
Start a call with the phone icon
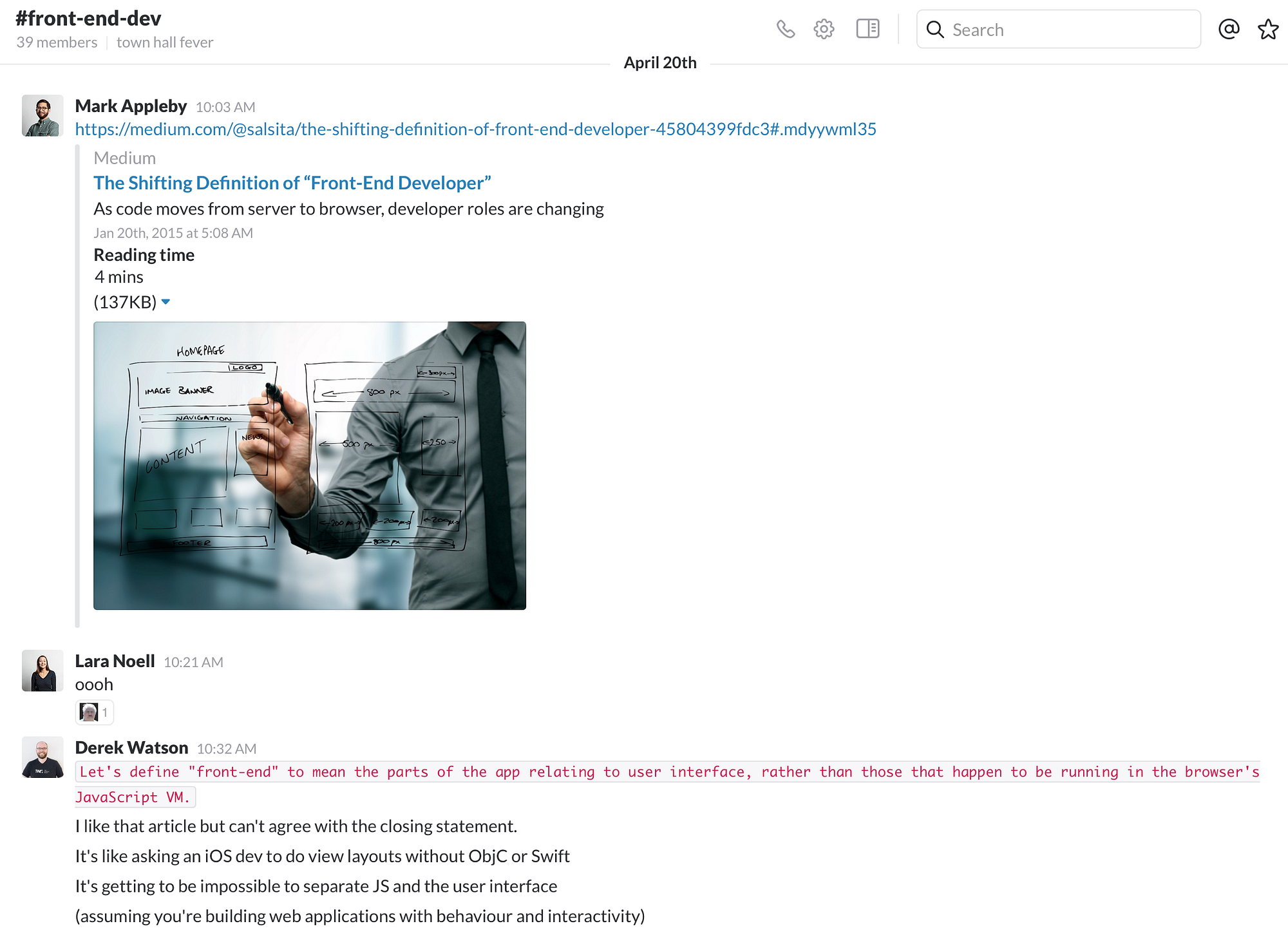pyautogui.click(x=785, y=29)
